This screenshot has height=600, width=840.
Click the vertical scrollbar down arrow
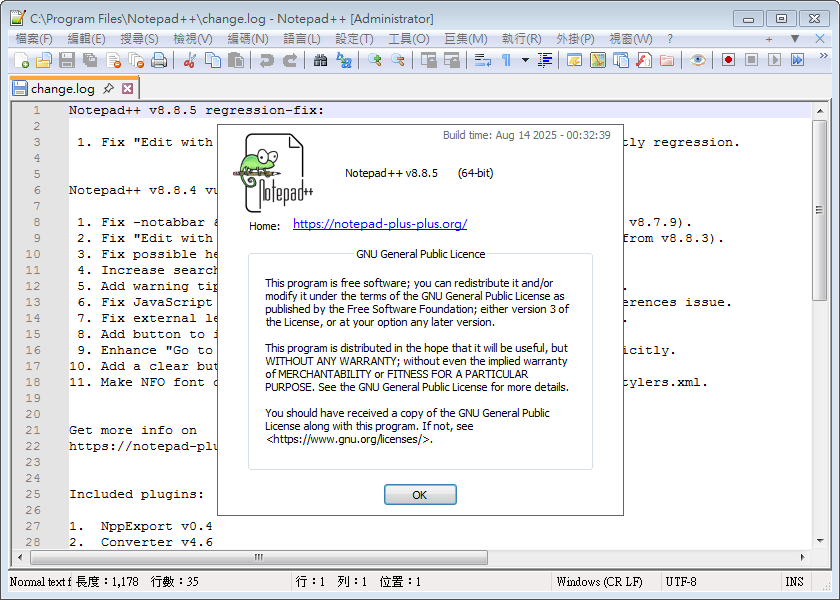coord(820,541)
